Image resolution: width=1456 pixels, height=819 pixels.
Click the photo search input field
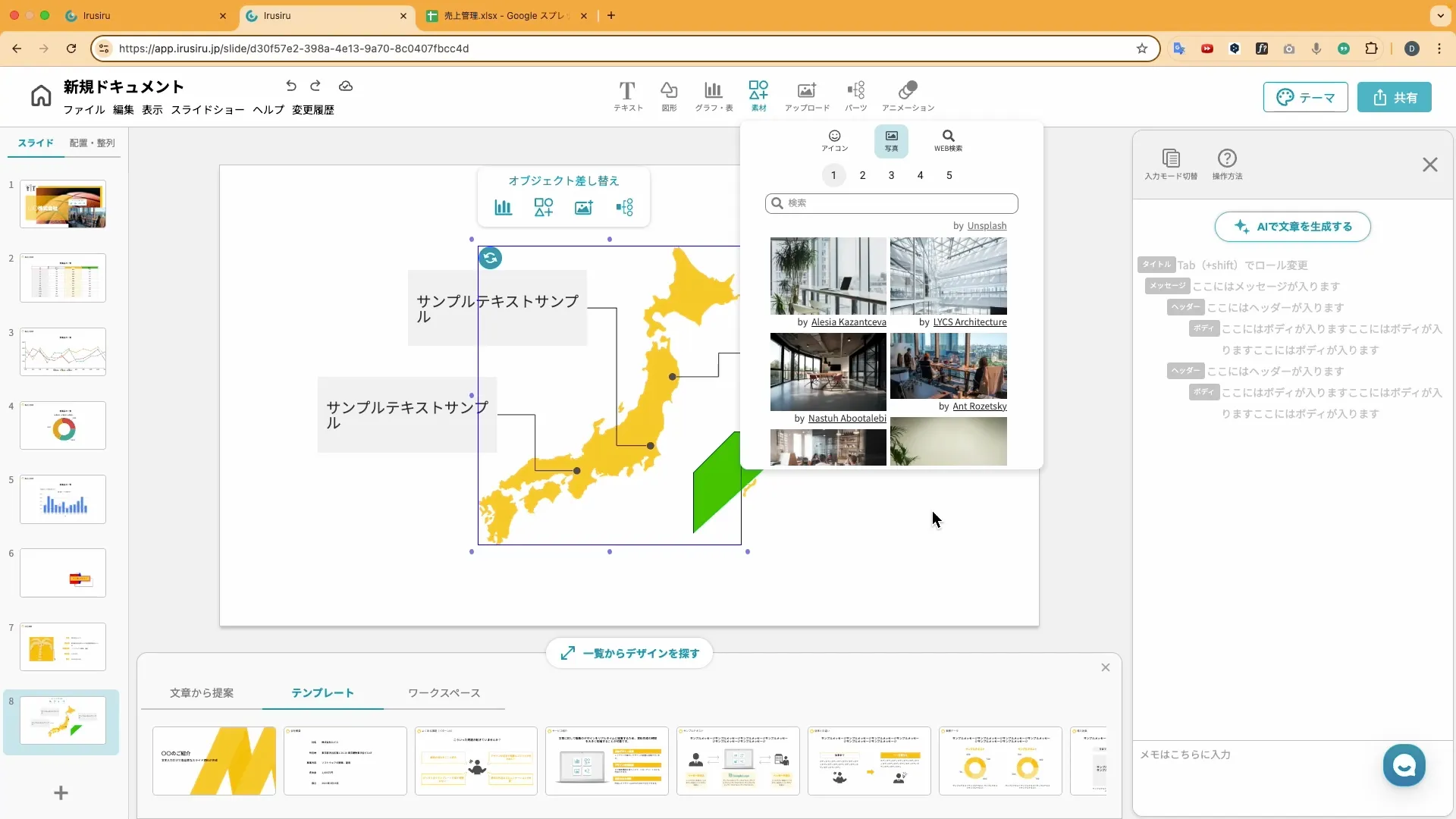[892, 203]
